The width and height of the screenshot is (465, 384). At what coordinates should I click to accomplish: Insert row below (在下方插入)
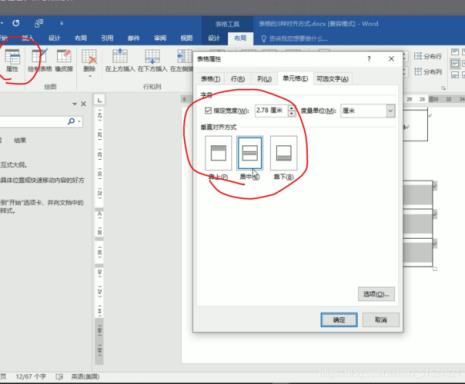point(152,61)
